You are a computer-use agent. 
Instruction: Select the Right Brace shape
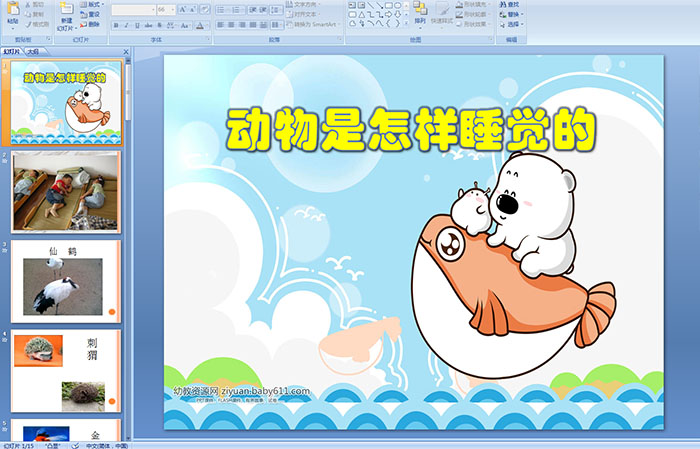[x=398, y=23]
